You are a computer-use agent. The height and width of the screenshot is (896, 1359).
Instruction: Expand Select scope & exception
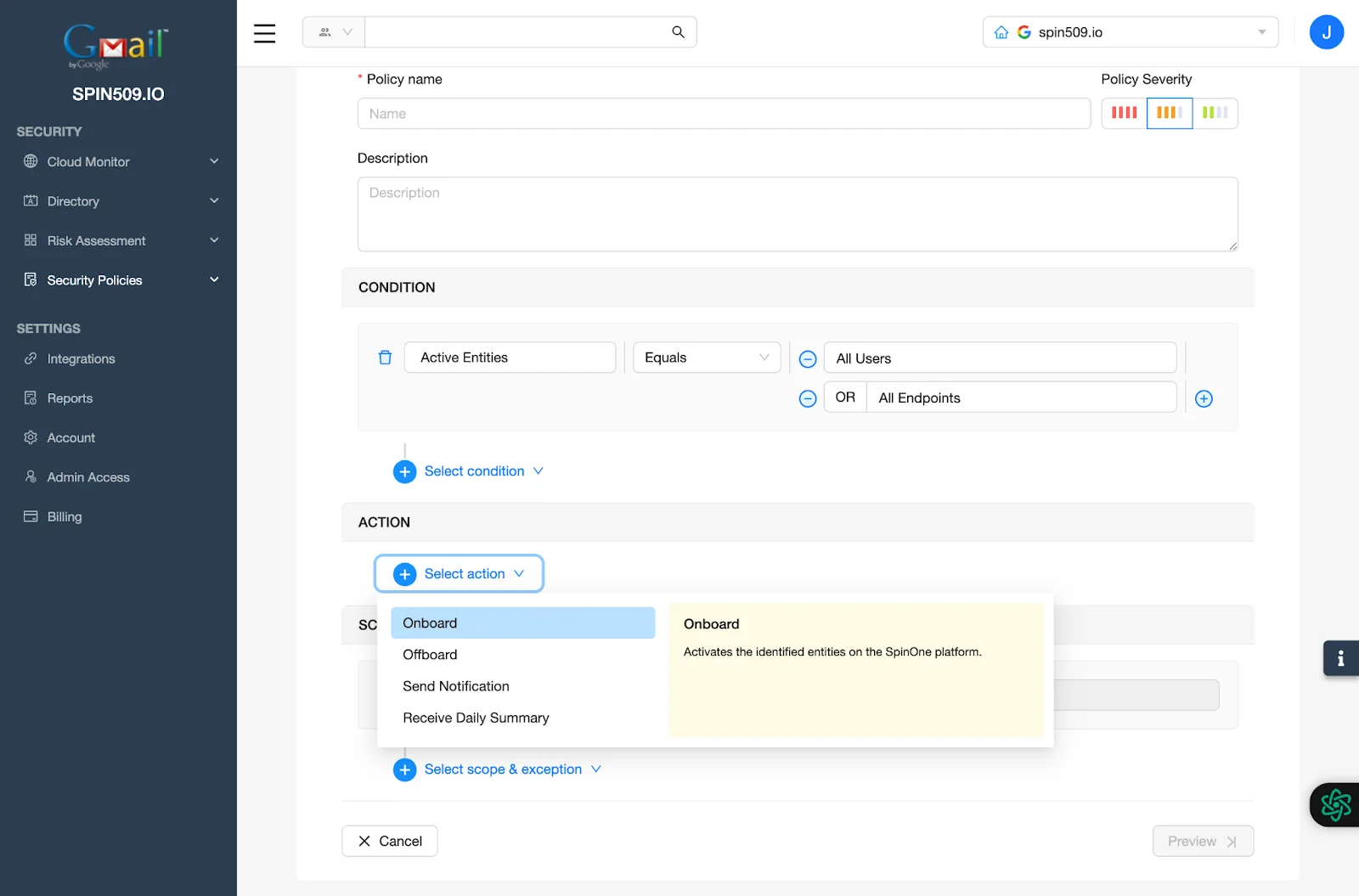point(503,769)
